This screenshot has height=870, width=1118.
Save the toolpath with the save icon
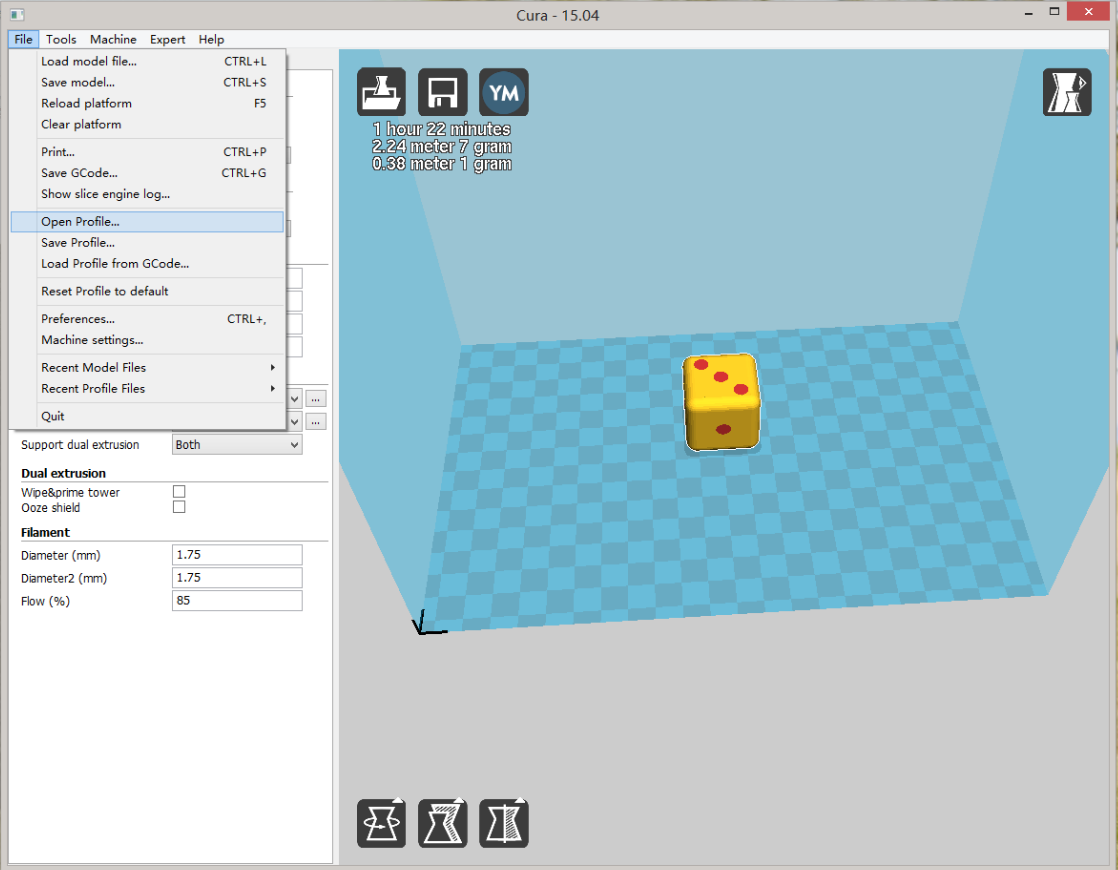(x=442, y=91)
